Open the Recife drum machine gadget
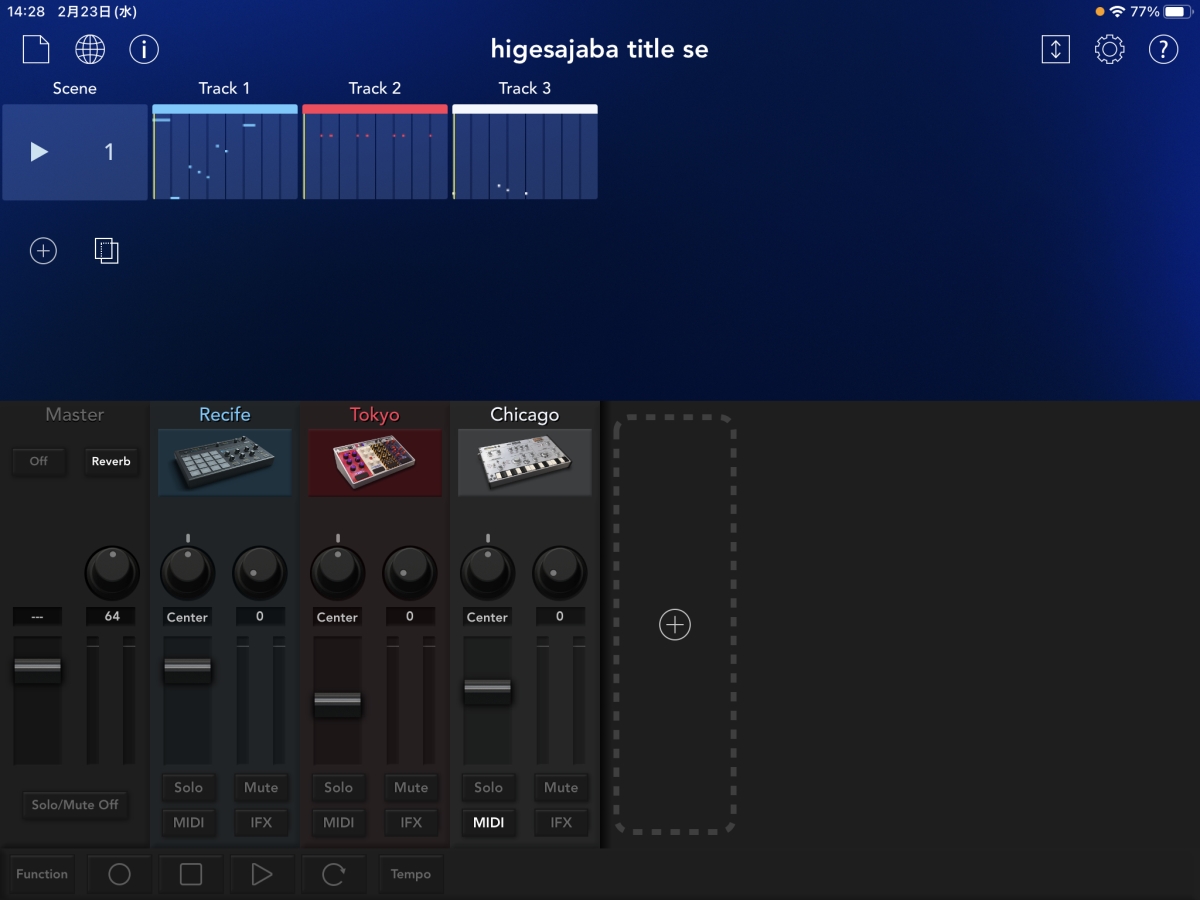 [x=224, y=463]
